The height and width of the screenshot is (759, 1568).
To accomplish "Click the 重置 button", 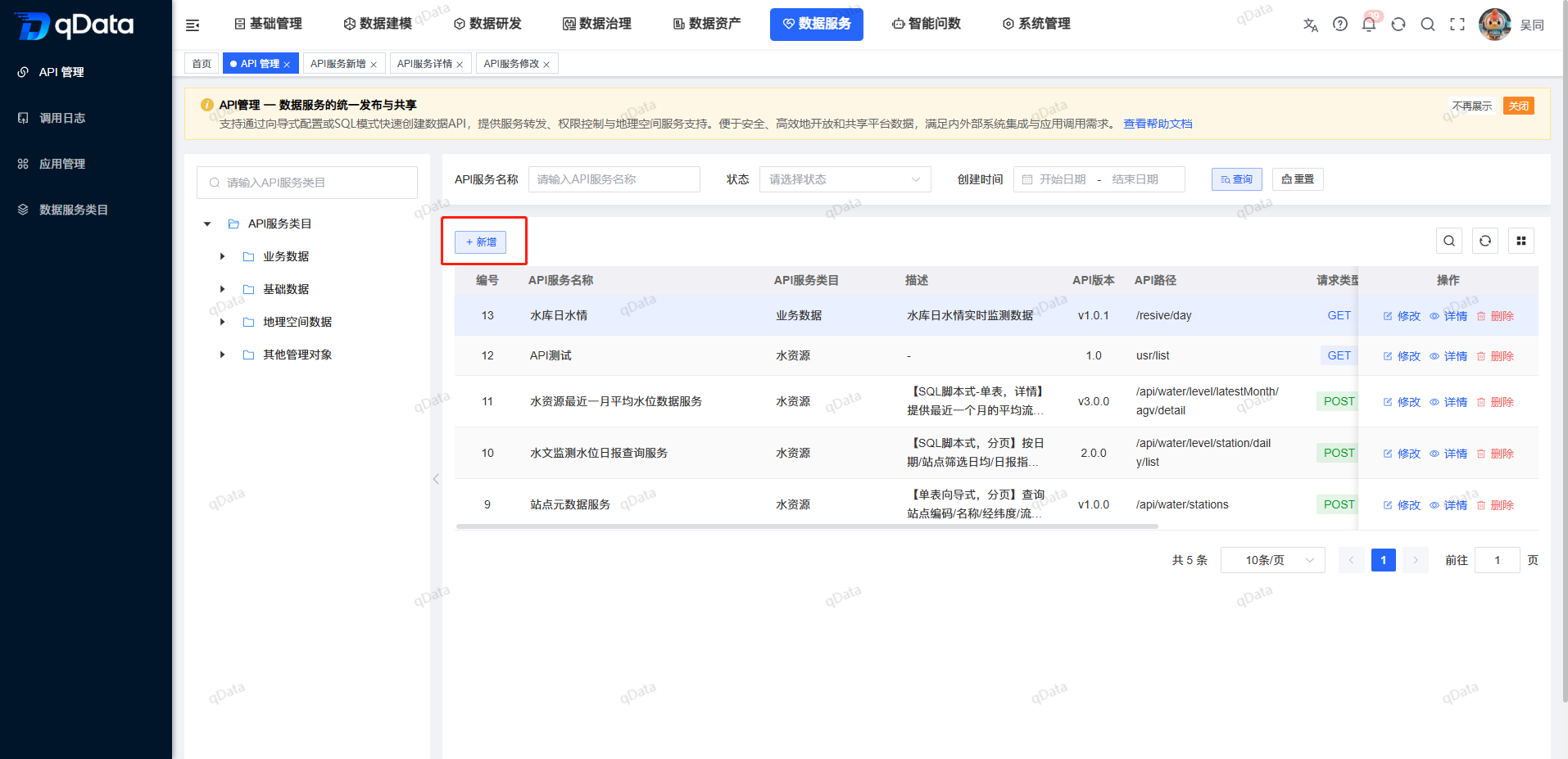I will click(x=1298, y=179).
